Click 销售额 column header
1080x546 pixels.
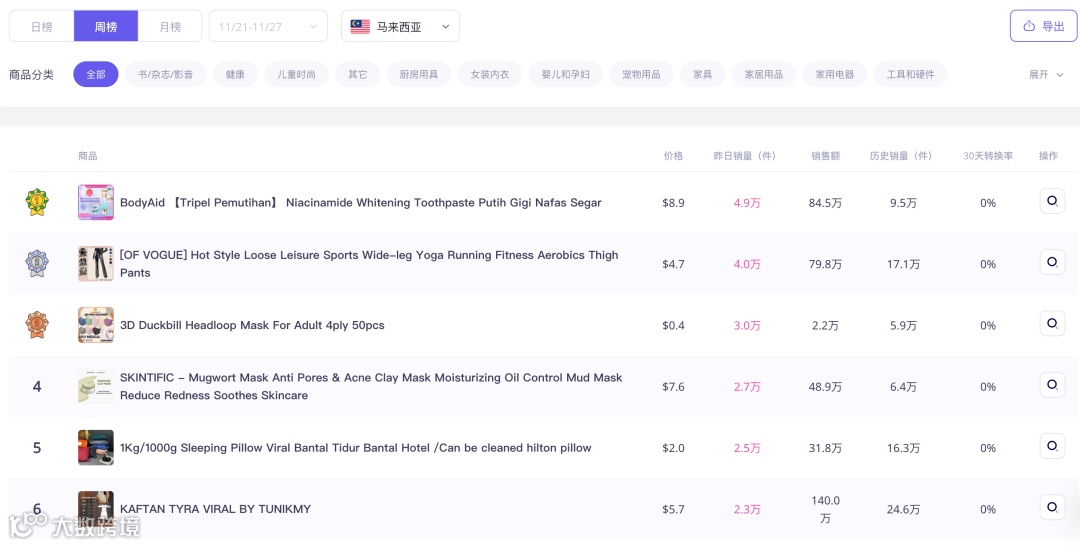point(825,156)
